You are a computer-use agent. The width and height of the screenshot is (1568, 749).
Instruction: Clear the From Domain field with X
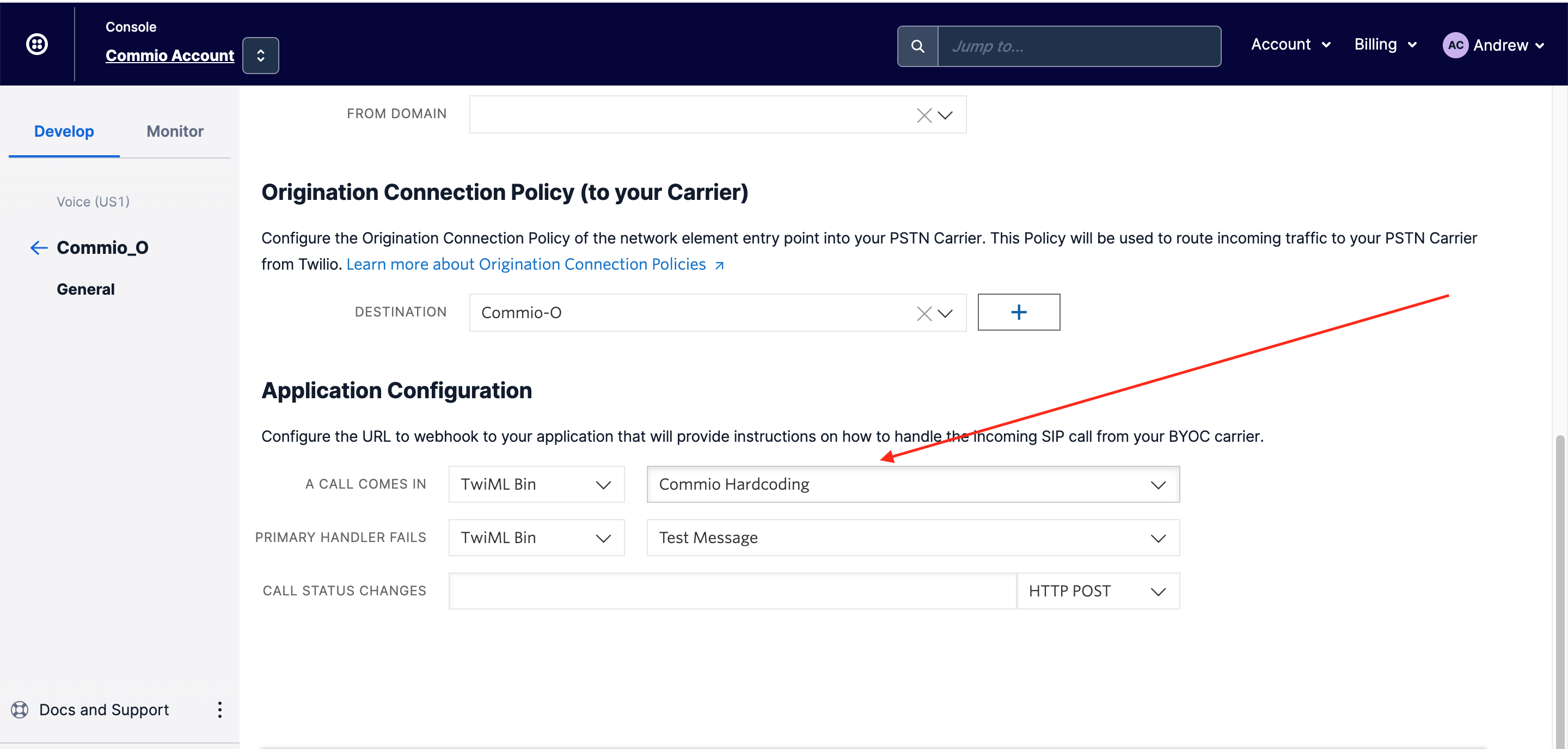[x=924, y=115]
